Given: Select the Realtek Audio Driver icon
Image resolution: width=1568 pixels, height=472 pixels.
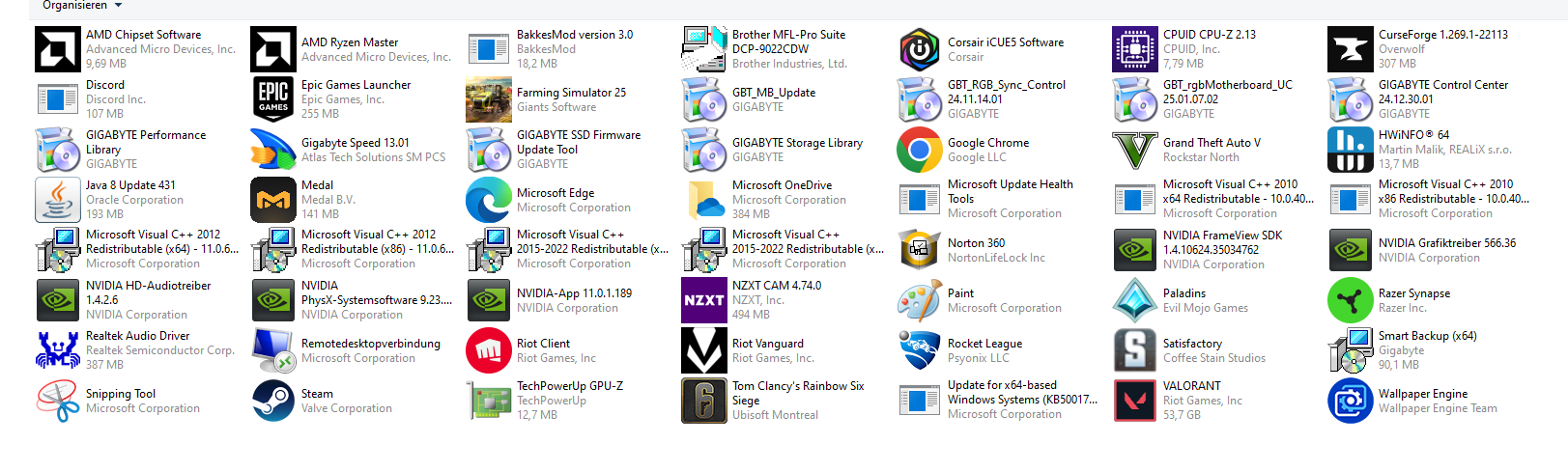Looking at the screenshot, I should point(58,350).
